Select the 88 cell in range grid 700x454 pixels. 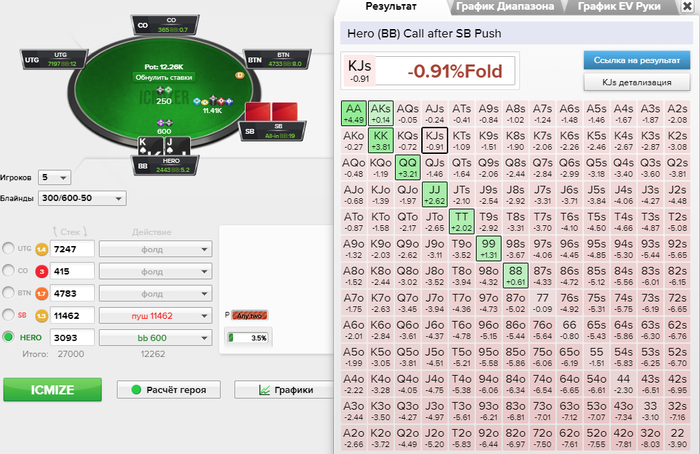pyautogui.click(x=515, y=275)
